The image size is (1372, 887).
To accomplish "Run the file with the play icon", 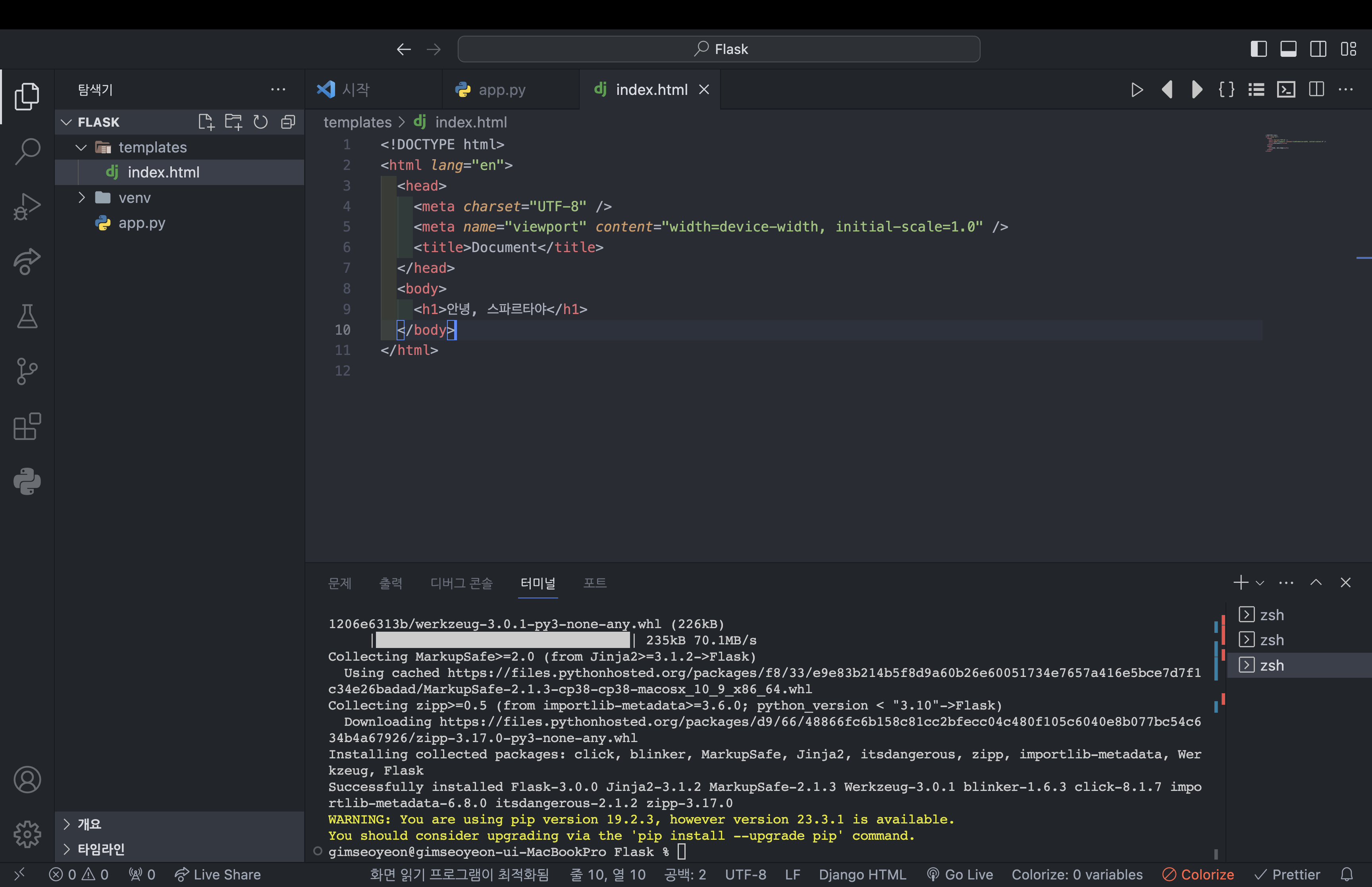I will point(1137,90).
